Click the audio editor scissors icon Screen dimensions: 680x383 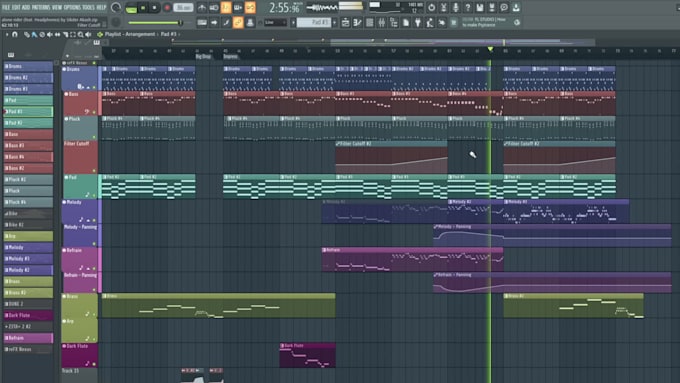[444, 8]
